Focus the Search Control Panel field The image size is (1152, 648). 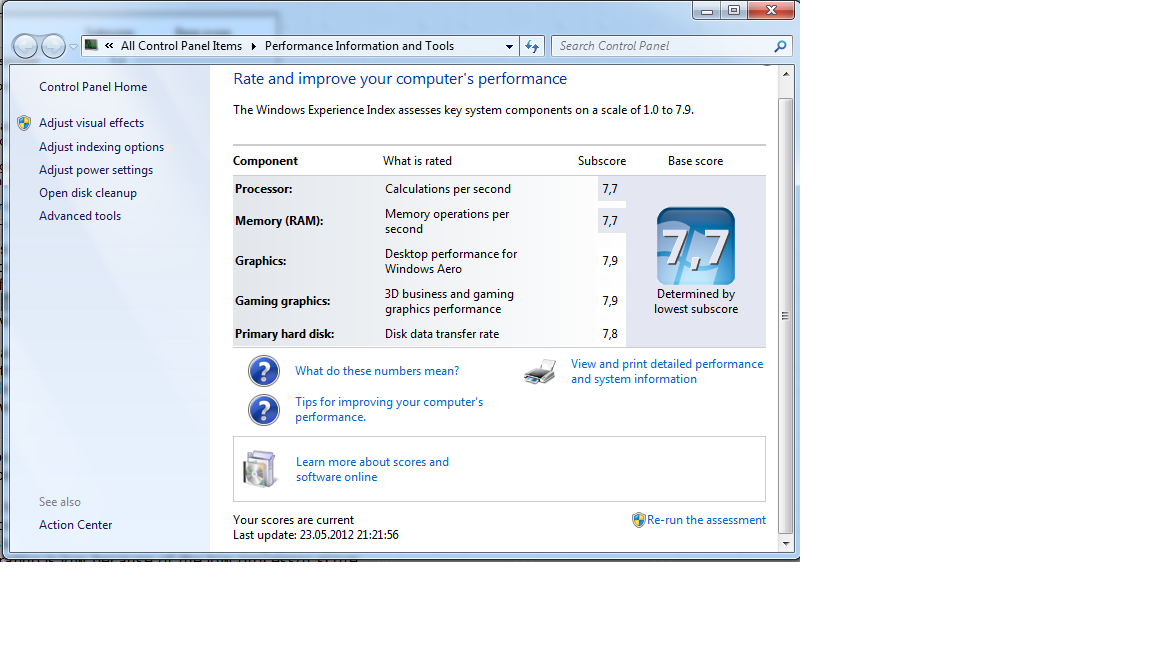pyautogui.click(x=664, y=46)
